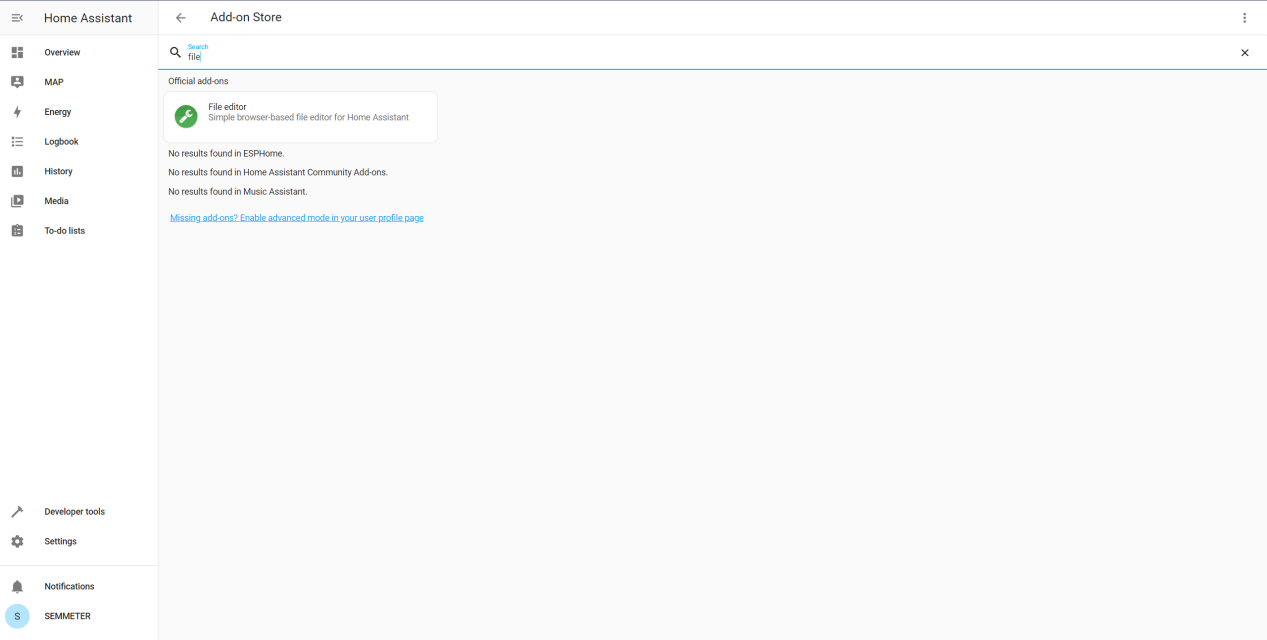The width and height of the screenshot is (1267, 640).
Task: Click the Overview dashboard icon
Action: point(17,52)
